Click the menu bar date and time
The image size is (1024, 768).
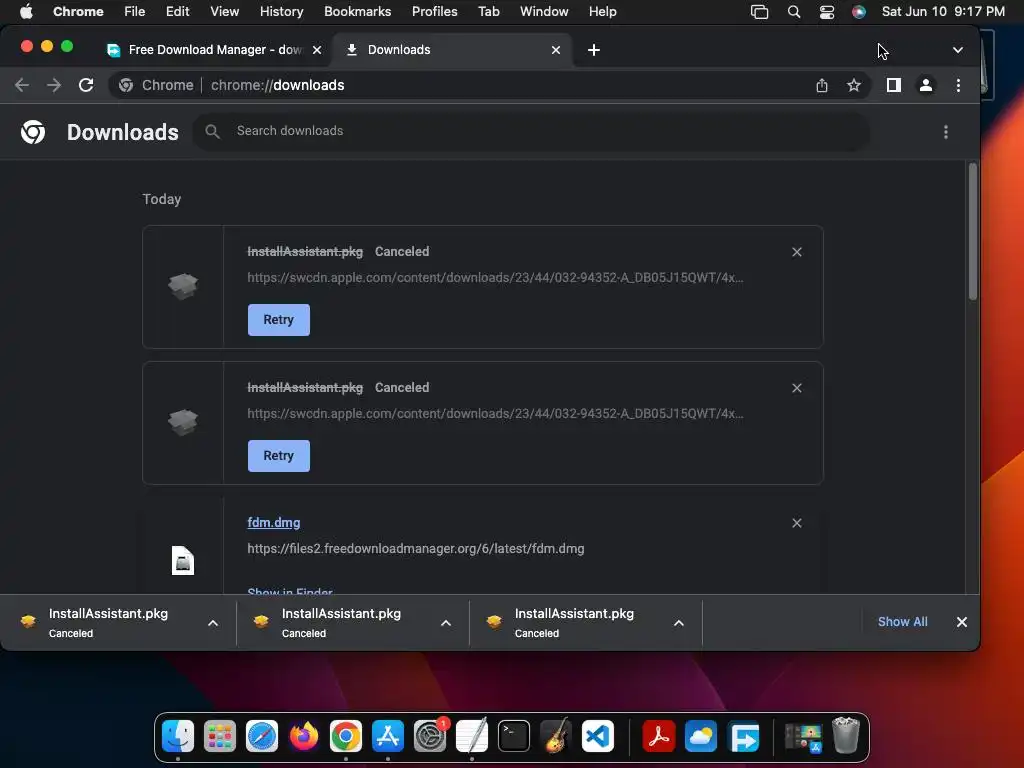coord(943,11)
